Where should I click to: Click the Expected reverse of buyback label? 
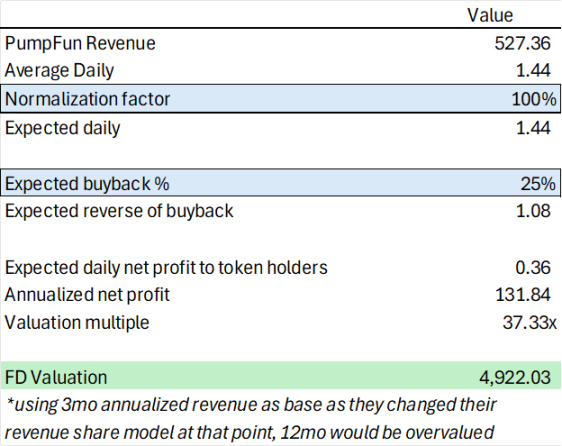(x=119, y=211)
